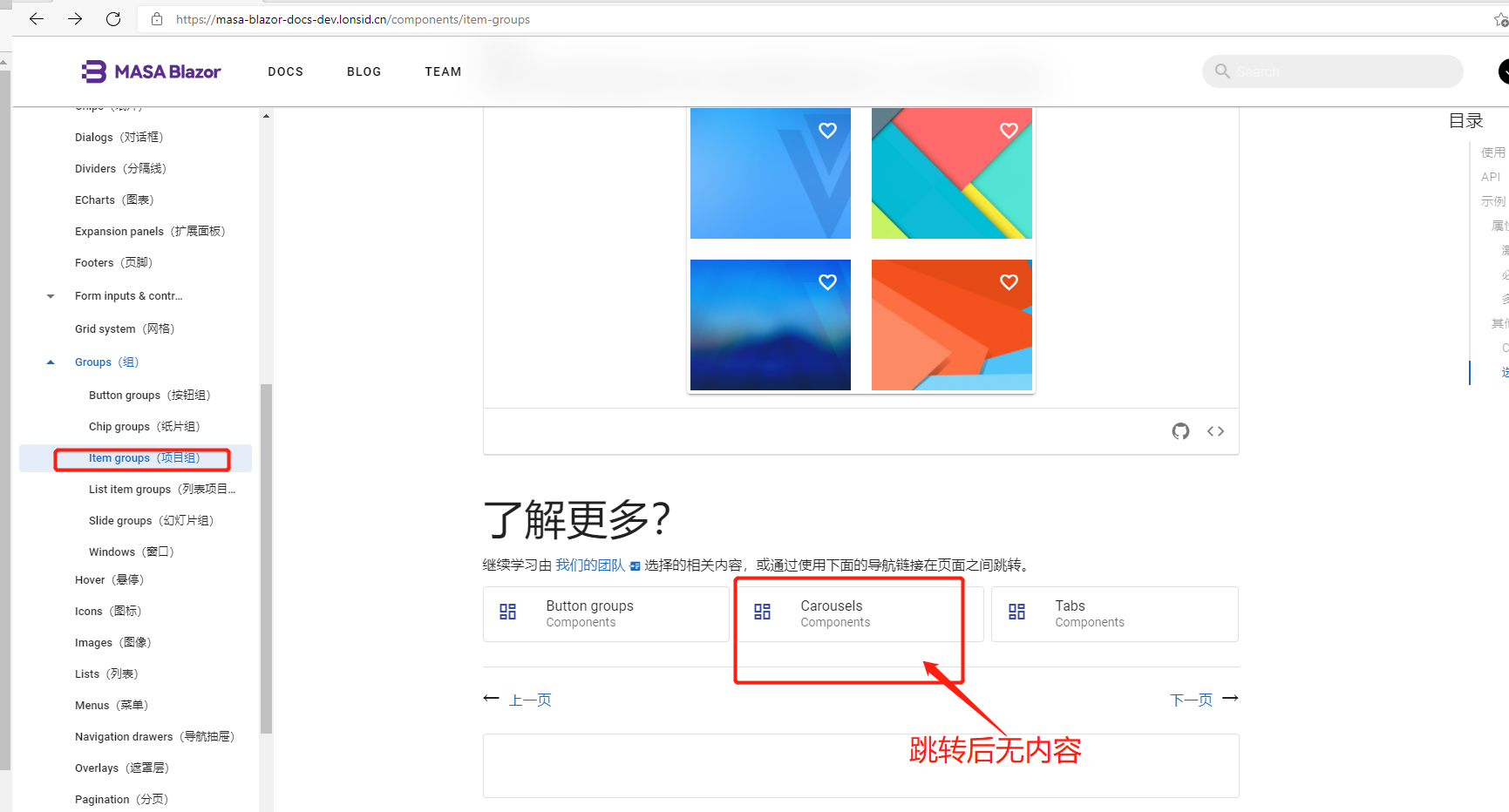Open the DOCS menu

tap(286, 71)
